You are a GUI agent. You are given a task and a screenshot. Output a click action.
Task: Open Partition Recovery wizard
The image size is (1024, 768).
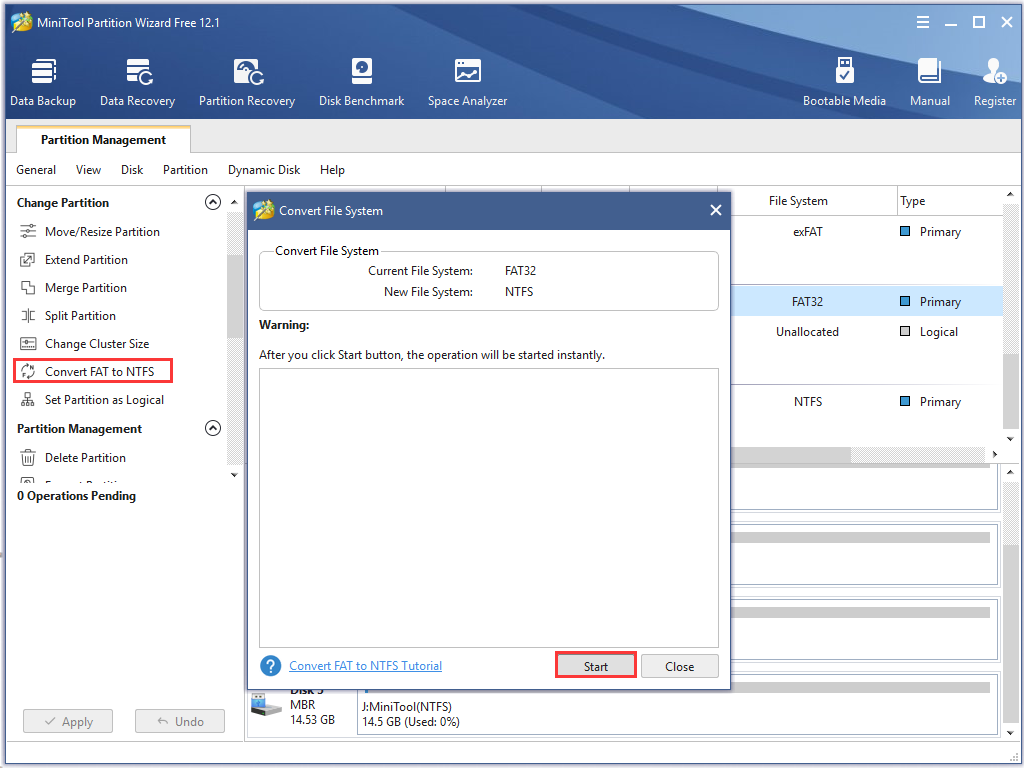[x=246, y=82]
